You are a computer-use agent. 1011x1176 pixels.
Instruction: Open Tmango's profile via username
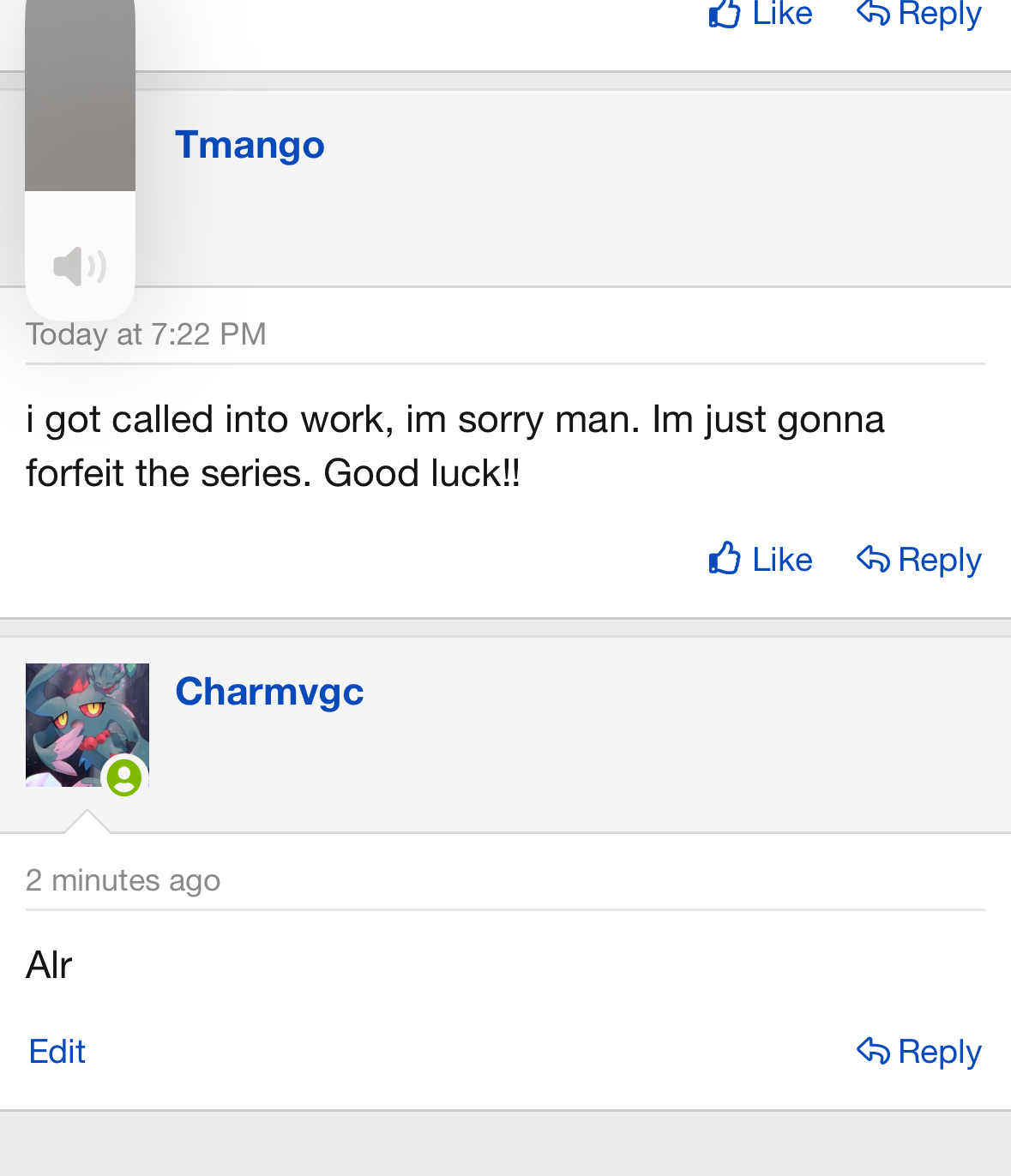point(250,144)
